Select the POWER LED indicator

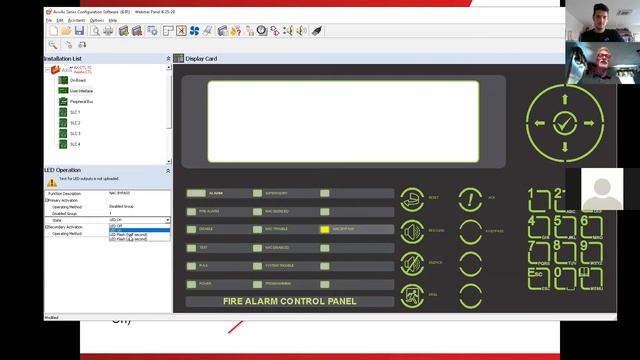(x=191, y=284)
